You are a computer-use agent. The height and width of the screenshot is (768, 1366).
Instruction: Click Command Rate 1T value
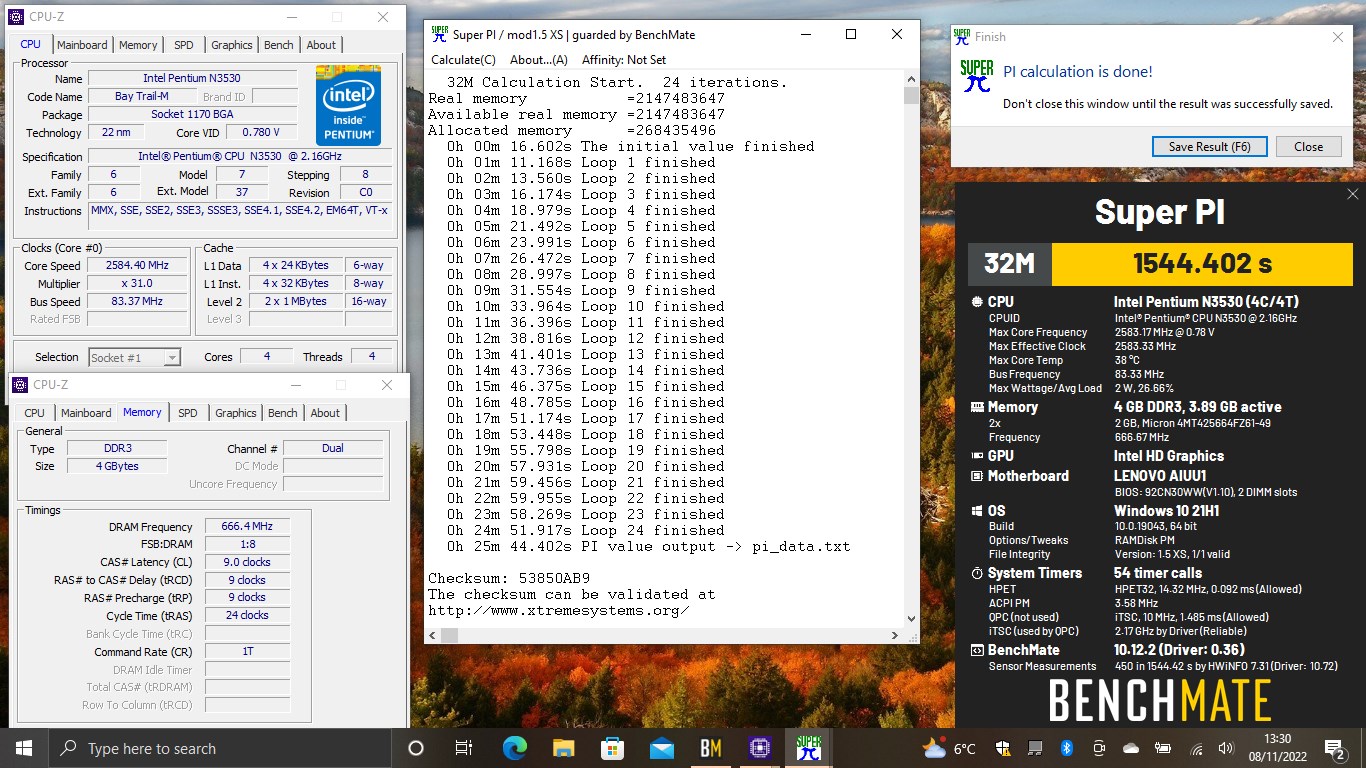247,651
